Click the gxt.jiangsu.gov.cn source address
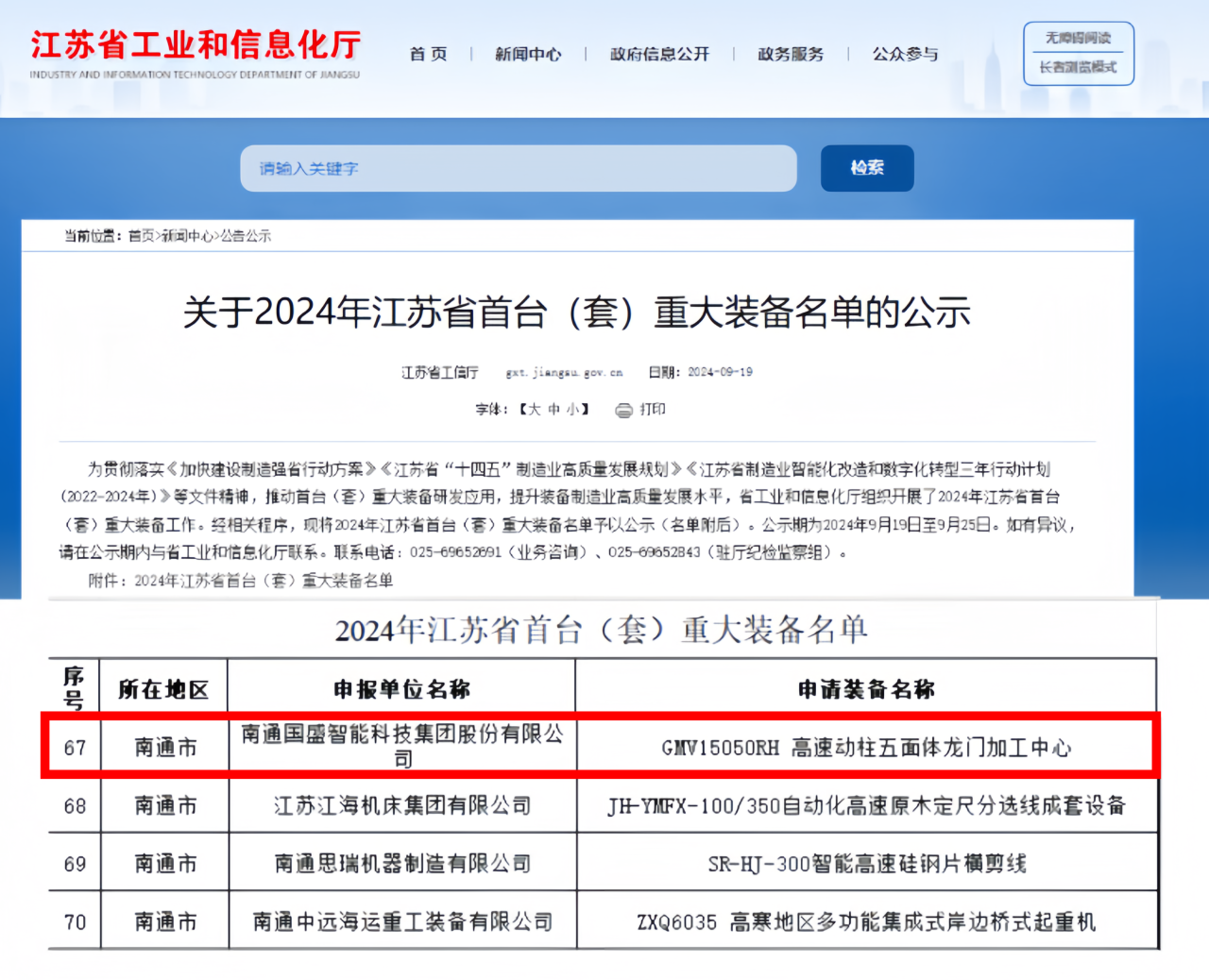Screen dimensions: 1209x980 click(565, 373)
